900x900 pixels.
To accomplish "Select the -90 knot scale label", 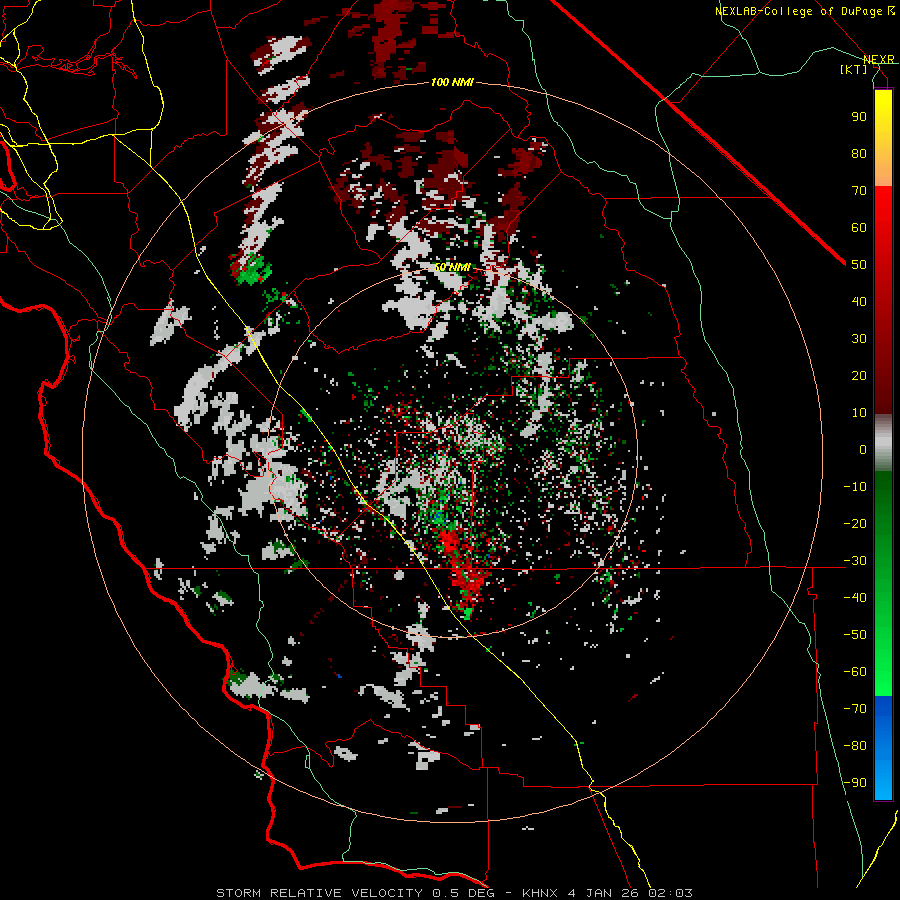I will (x=855, y=783).
